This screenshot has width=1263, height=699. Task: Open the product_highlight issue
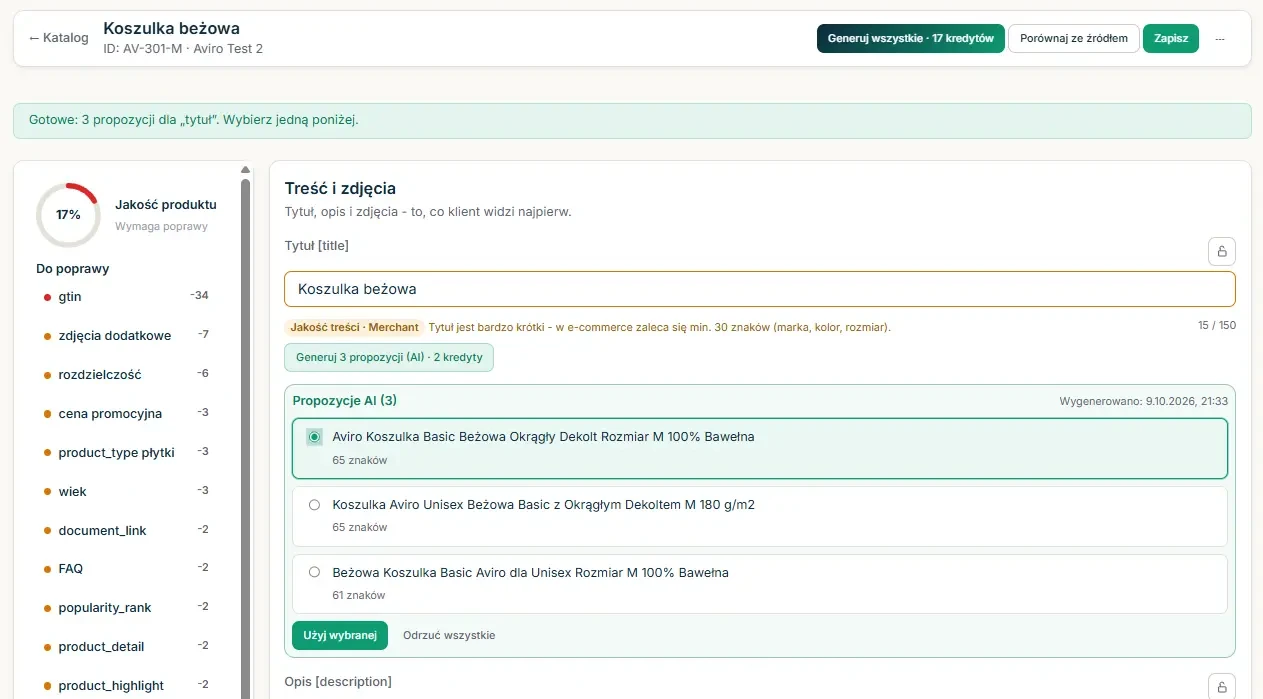point(127,686)
